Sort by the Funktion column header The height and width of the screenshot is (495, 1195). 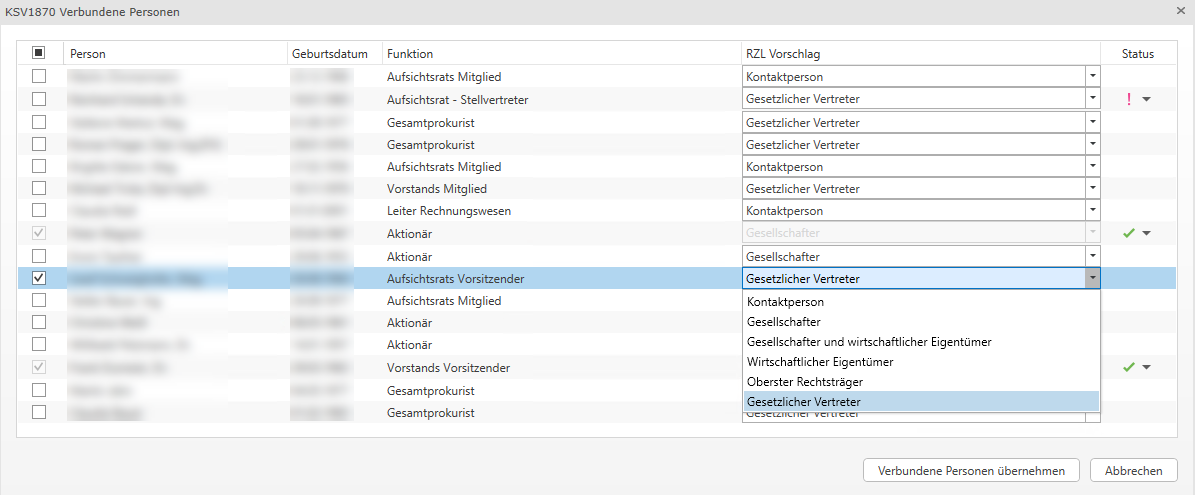tap(410, 54)
